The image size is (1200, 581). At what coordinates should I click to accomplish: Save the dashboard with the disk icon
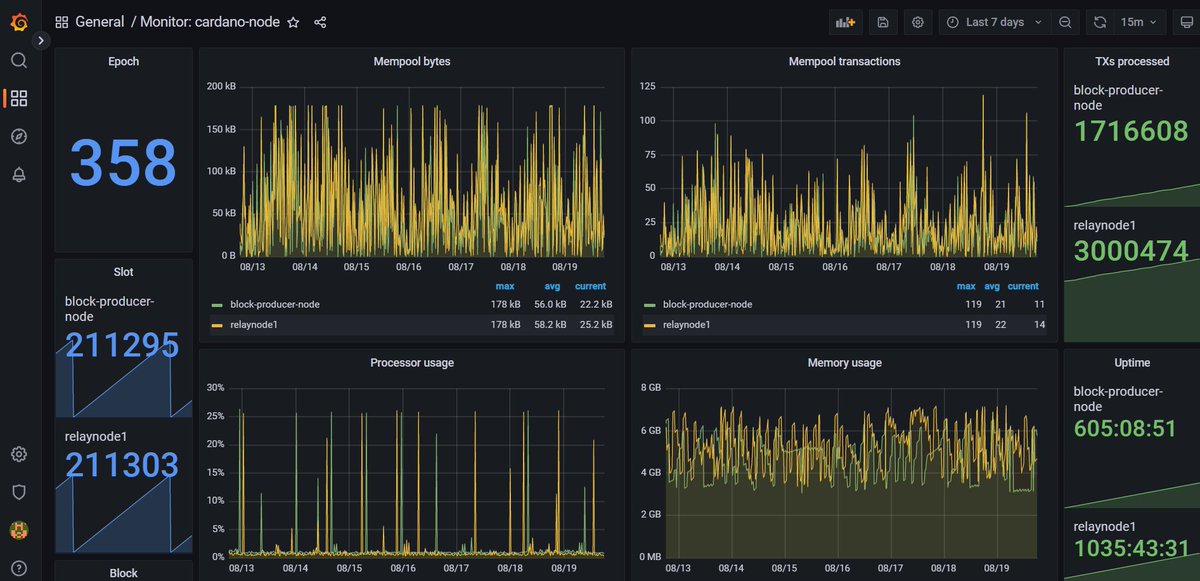[882, 22]
